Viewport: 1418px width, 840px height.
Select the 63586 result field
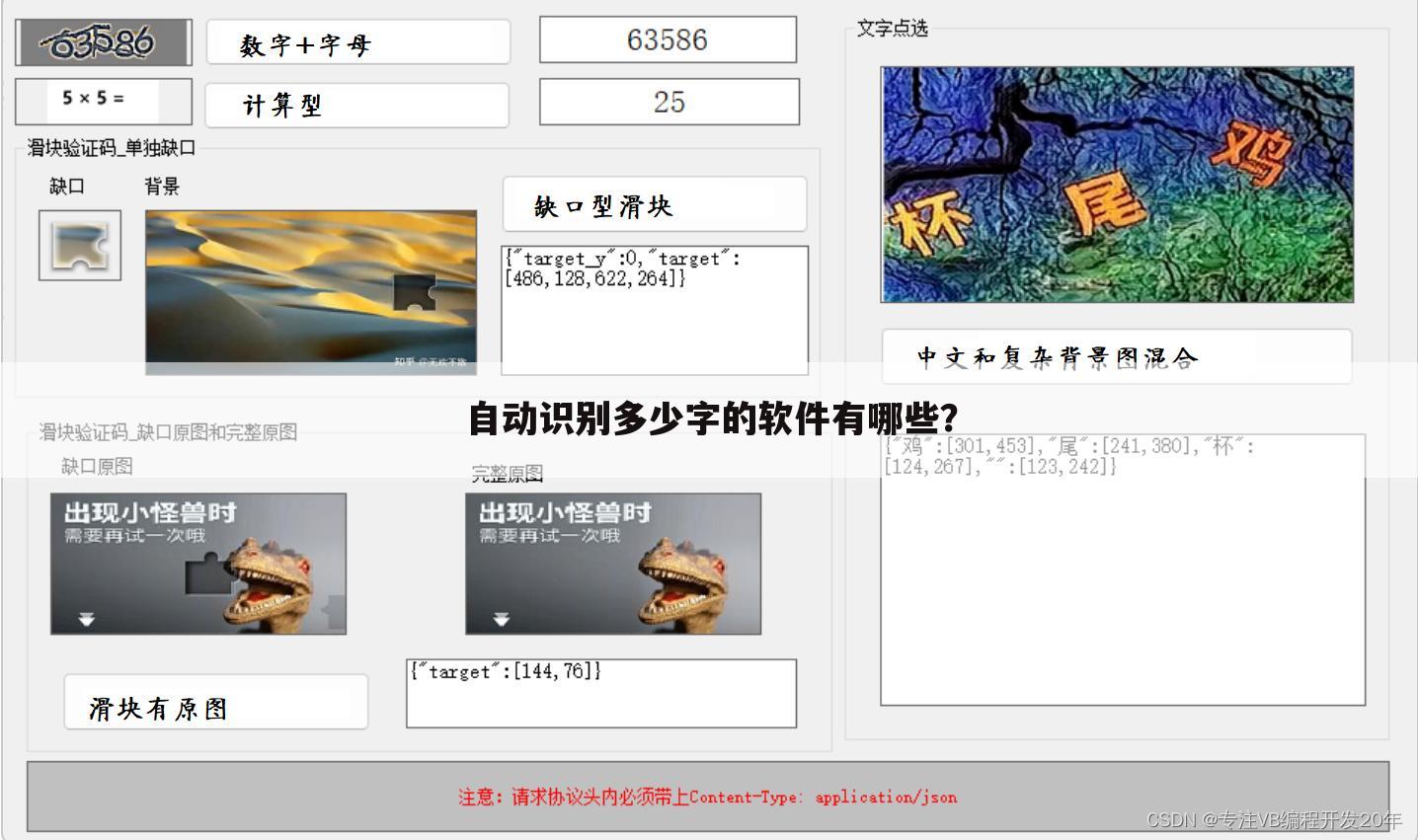[x=668, y=39]
